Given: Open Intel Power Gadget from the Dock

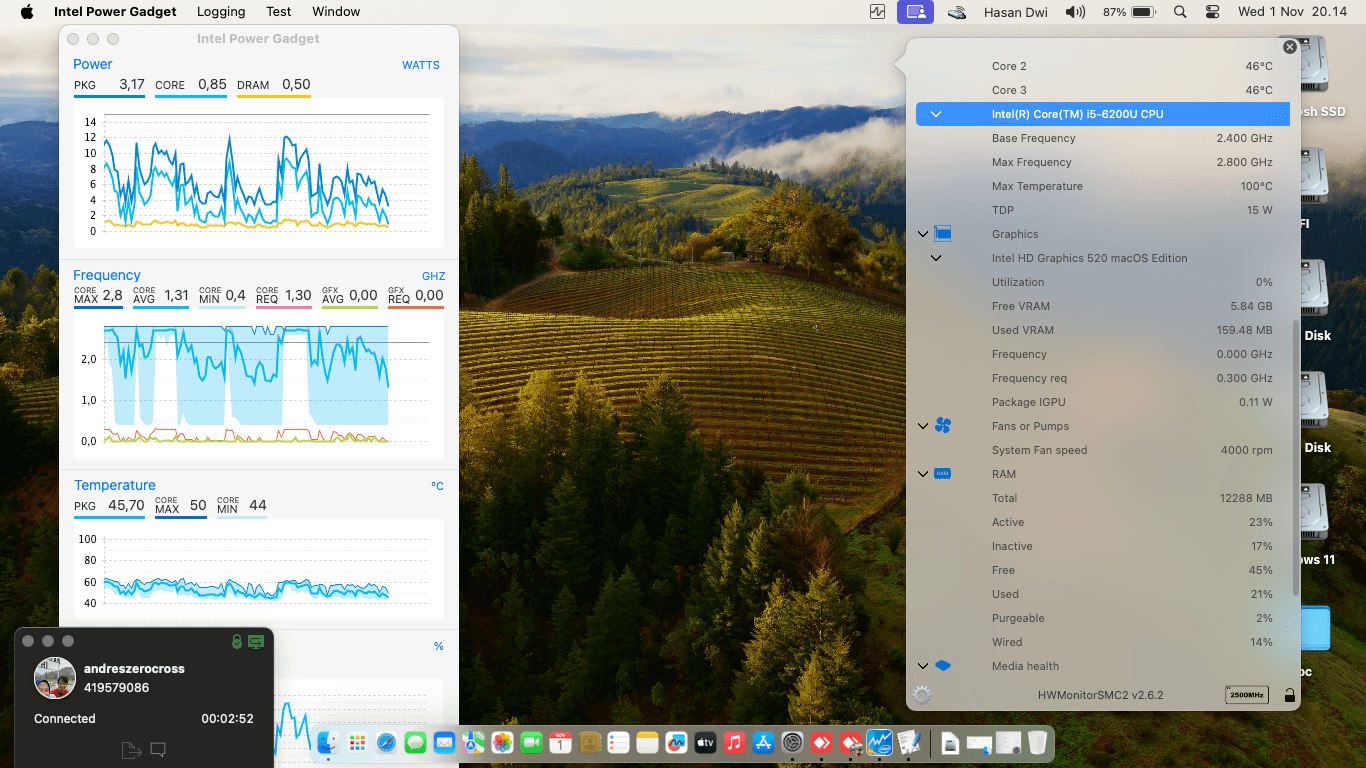Looking at the screenshot, I should click(880, 743).
